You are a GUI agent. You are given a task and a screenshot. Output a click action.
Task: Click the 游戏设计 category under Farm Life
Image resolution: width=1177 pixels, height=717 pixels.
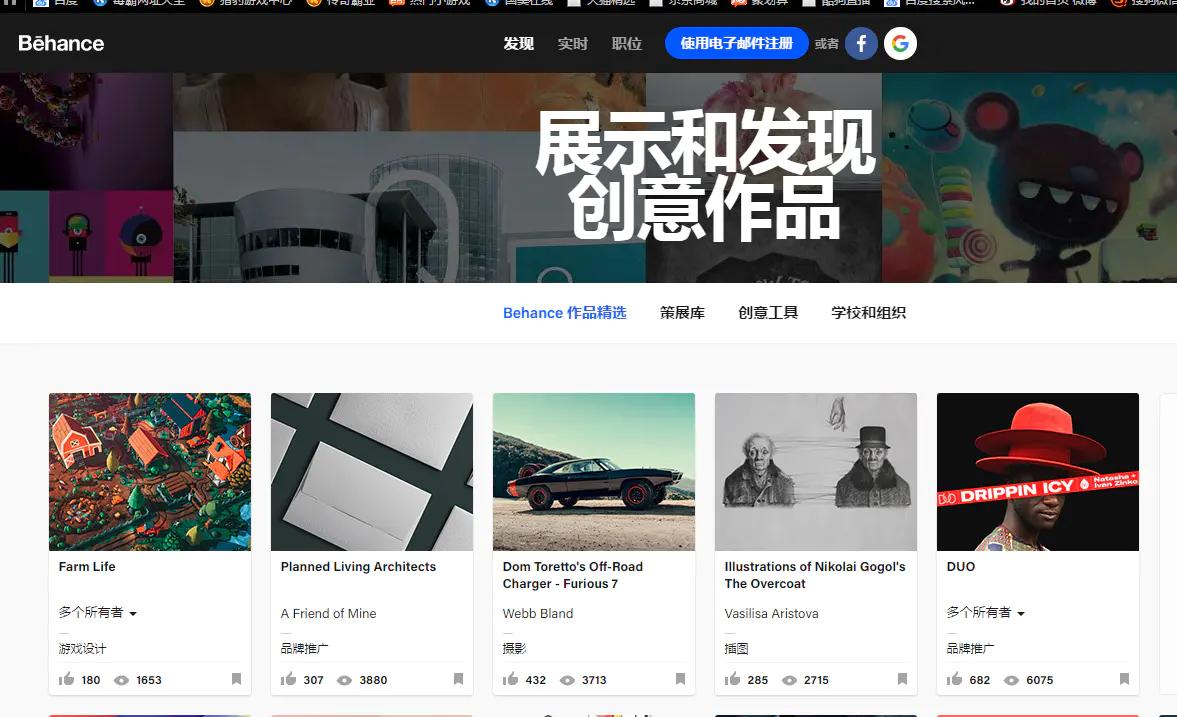pyautogui.click(x=83, y=648)
